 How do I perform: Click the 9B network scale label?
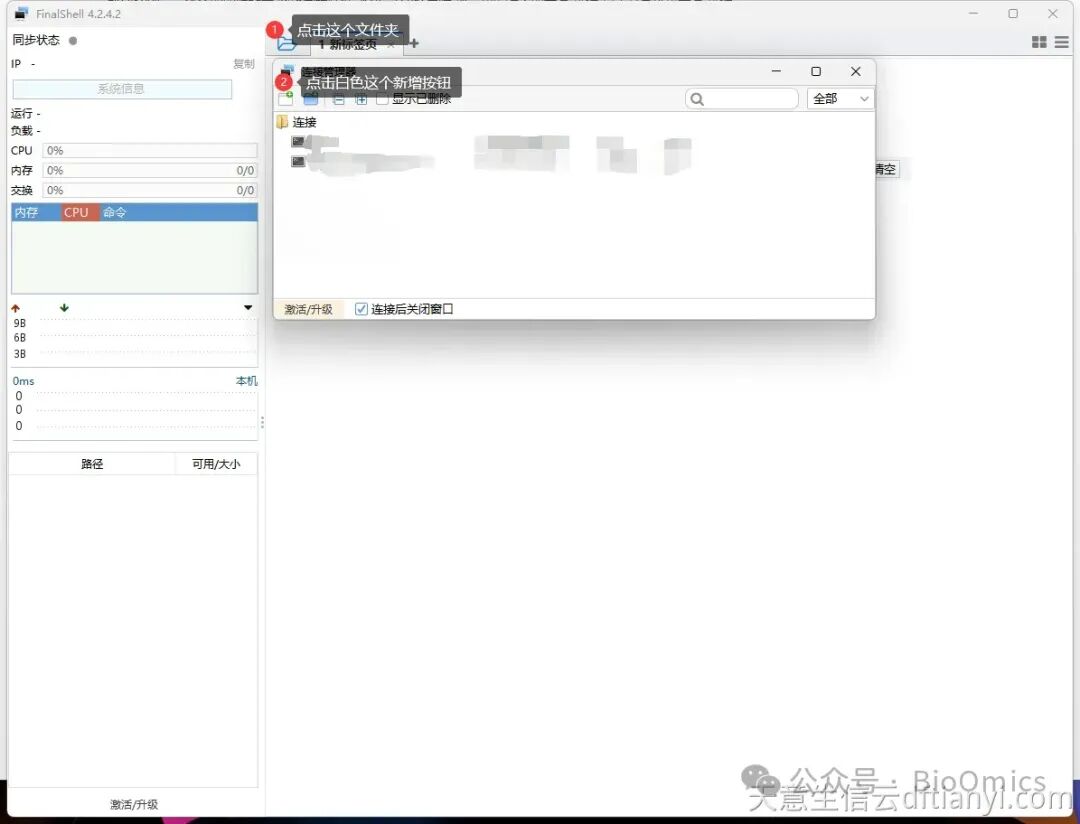click(x=19, y=323)
